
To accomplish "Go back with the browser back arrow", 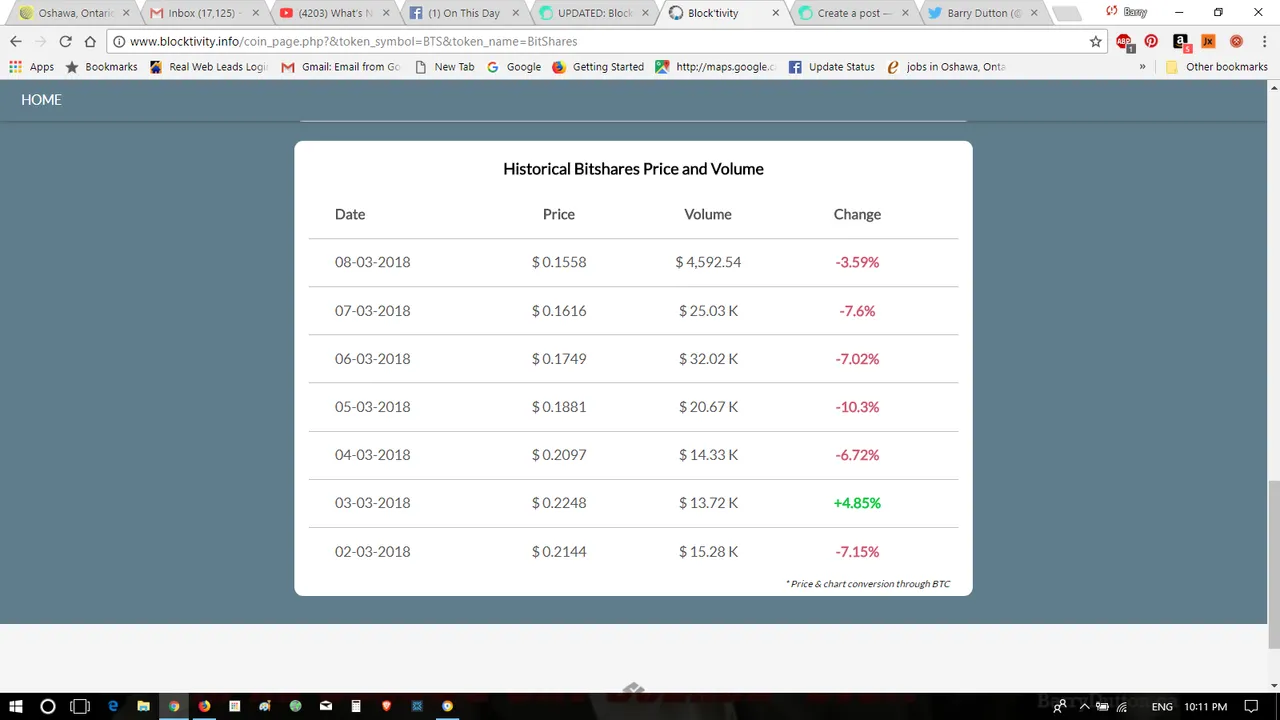I will [x=16, y=42].
